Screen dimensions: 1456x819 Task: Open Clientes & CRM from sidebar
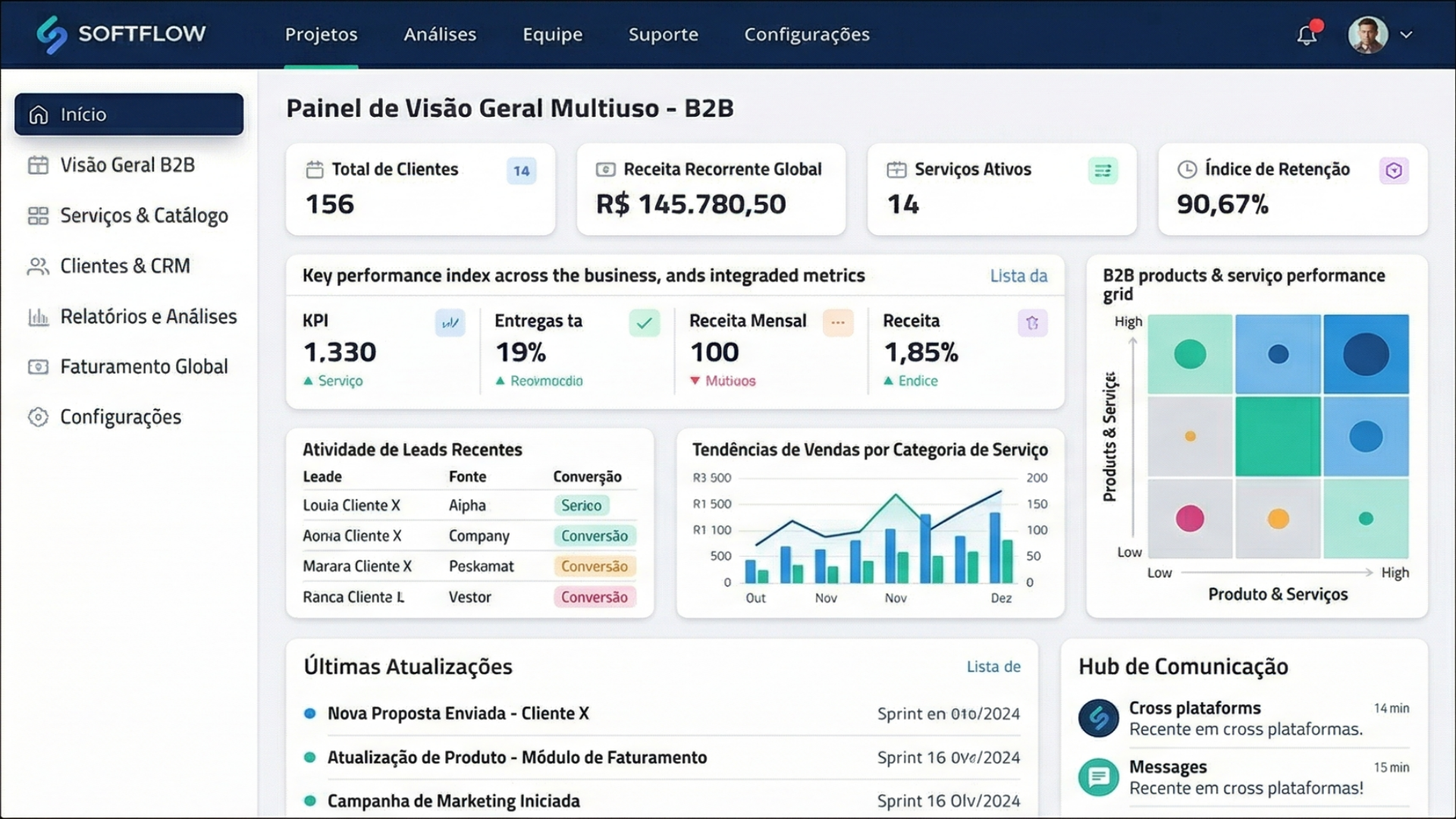click(x=124, y=265)
